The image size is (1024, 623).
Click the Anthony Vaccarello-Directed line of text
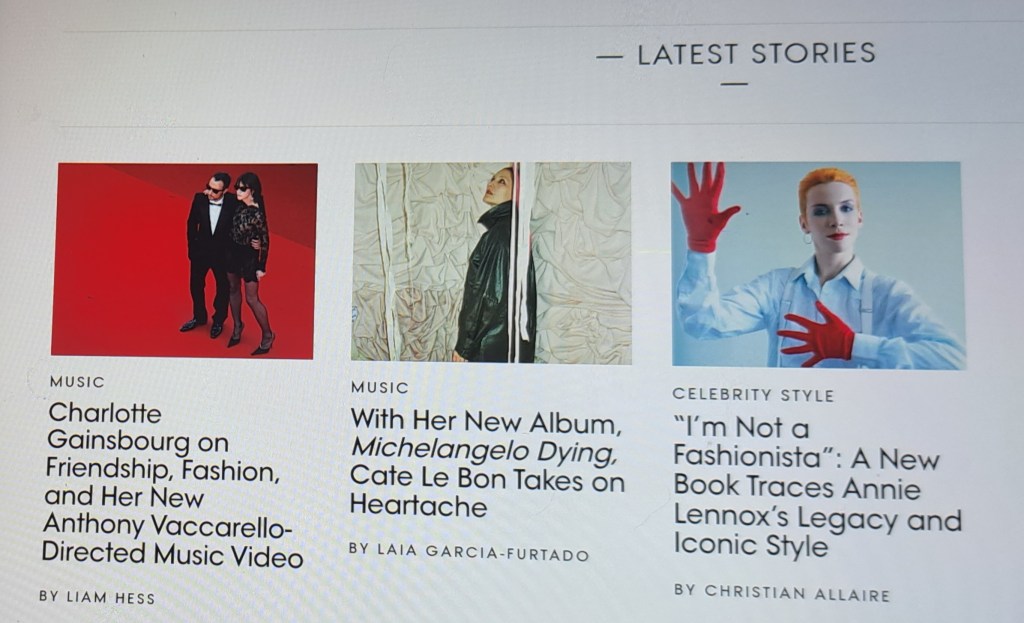167,526
